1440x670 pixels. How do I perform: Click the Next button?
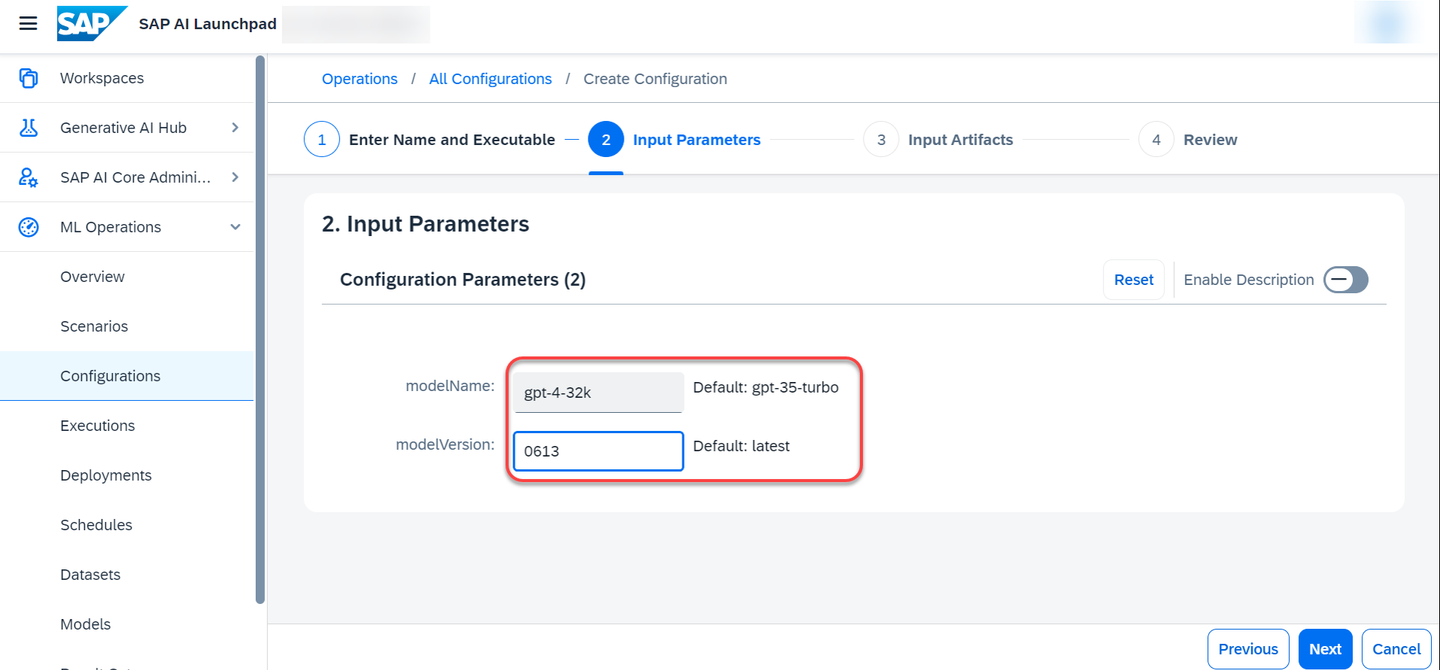(1325, 649)
